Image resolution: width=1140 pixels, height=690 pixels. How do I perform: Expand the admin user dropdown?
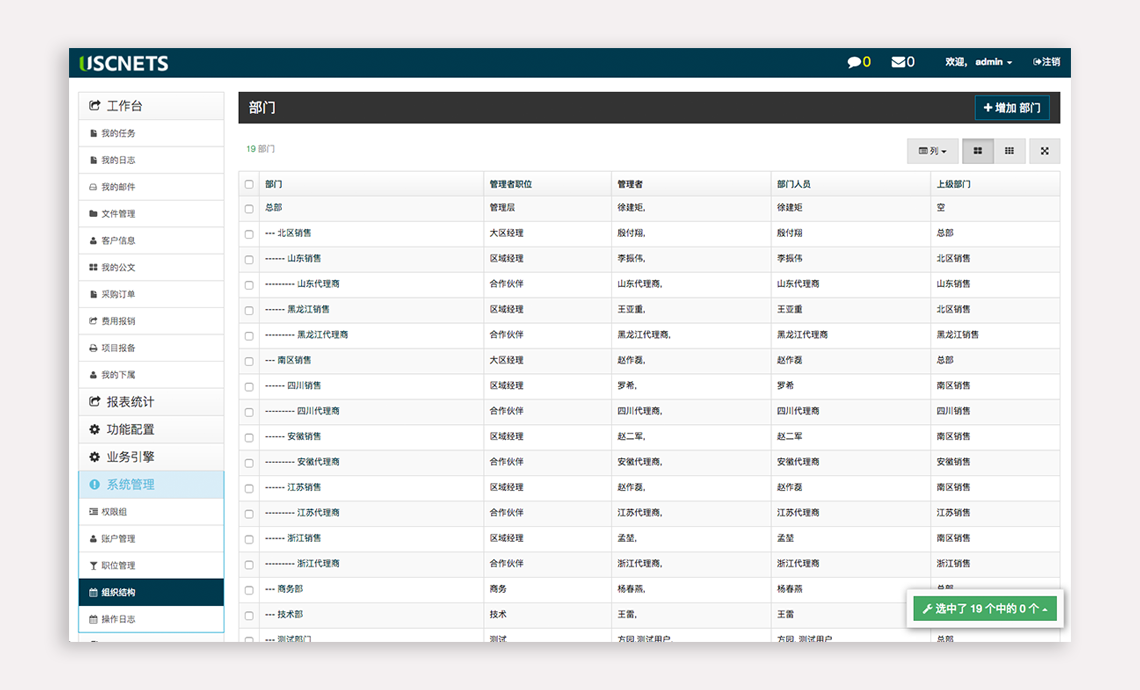(993, 62)
